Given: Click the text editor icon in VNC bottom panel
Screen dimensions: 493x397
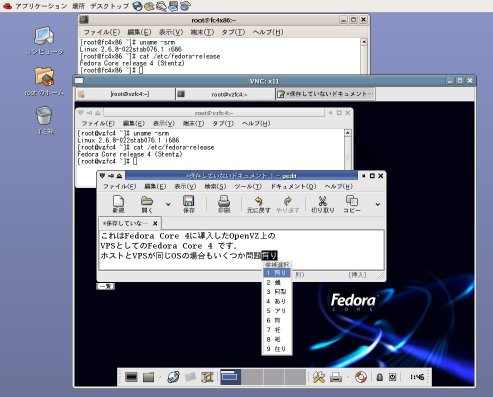Looking at the screenshot, I should pos(207,377).
